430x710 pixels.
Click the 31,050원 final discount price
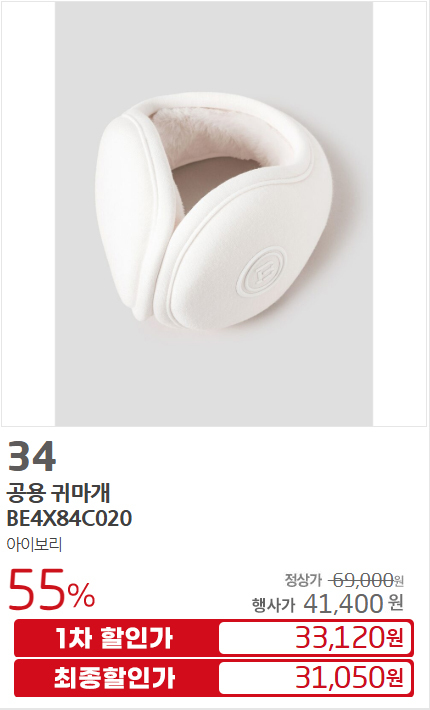[x=349, y=678]
